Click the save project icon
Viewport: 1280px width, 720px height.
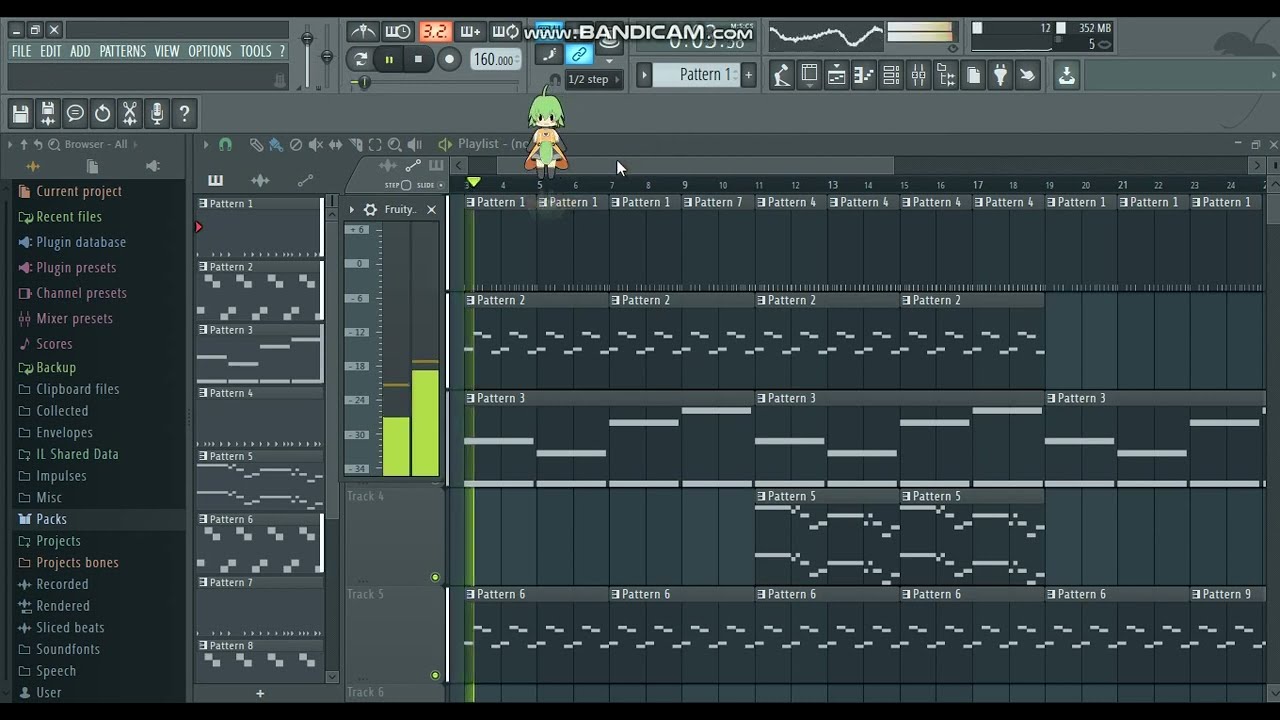click(x=21, y=114)
